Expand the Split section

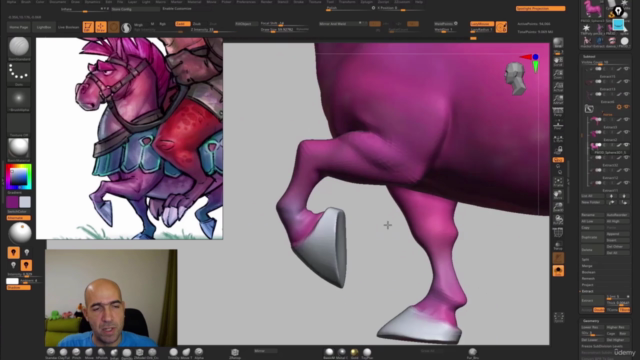(x=585, y=259)
